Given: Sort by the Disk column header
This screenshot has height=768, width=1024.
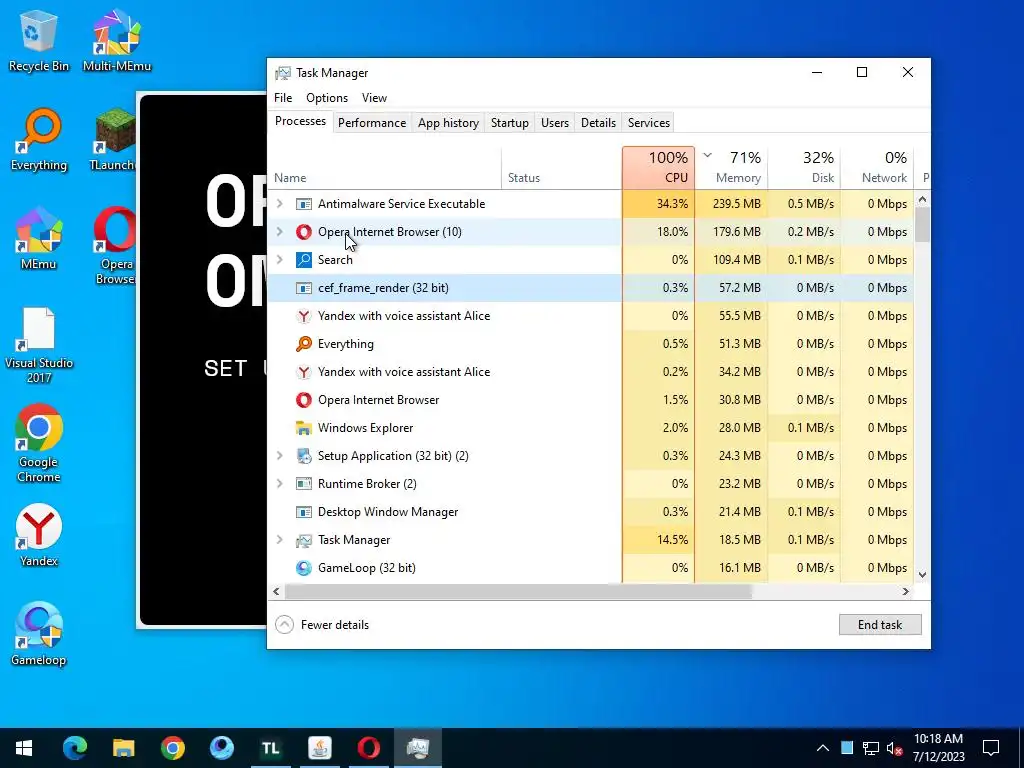Looking at the screenshot, I should point(804,168).
